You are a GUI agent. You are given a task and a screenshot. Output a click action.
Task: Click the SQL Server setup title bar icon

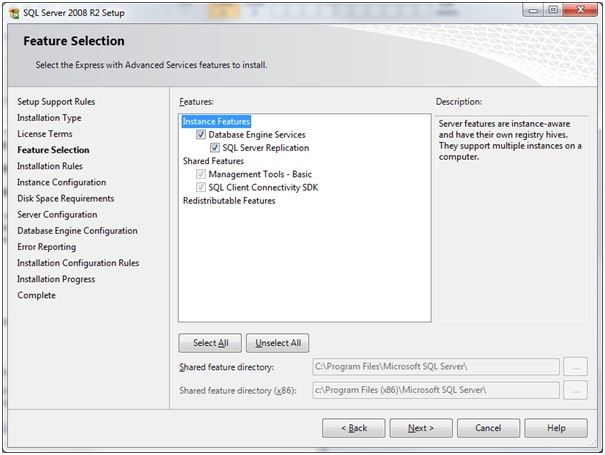pyautogui.click(x=14, y=13)
